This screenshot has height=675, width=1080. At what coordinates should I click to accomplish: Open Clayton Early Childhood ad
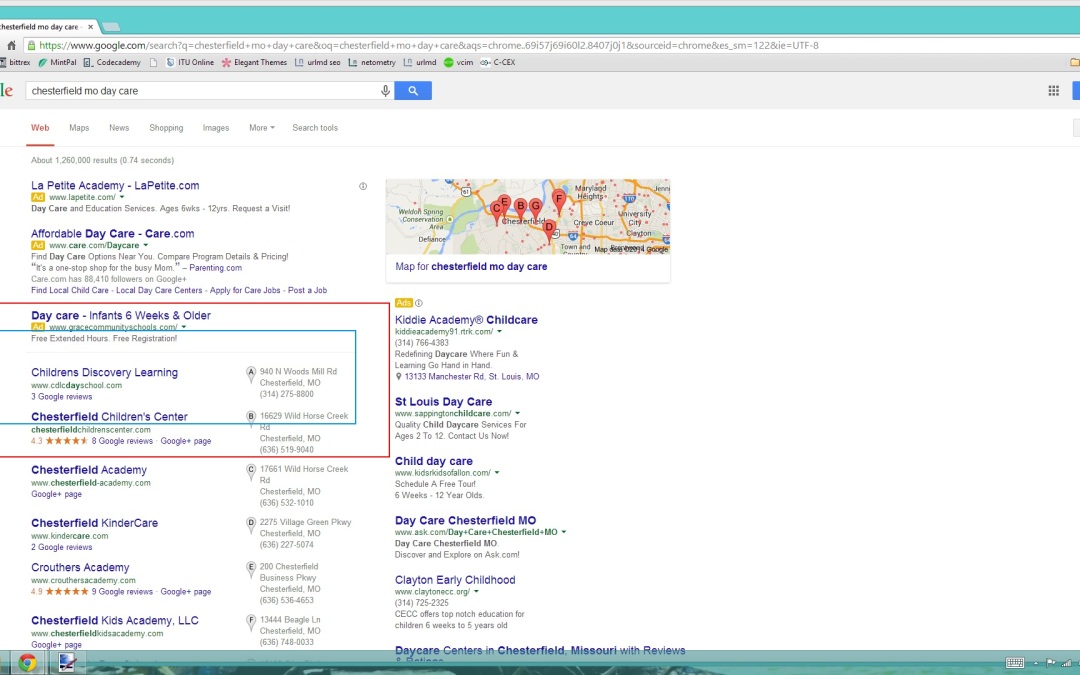tap(455, 580)
